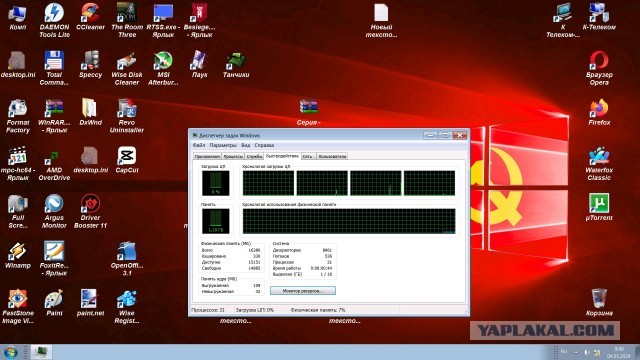Select the paint.net desktop icon
The width and height of the screenshot is (640, 360).
90,303
